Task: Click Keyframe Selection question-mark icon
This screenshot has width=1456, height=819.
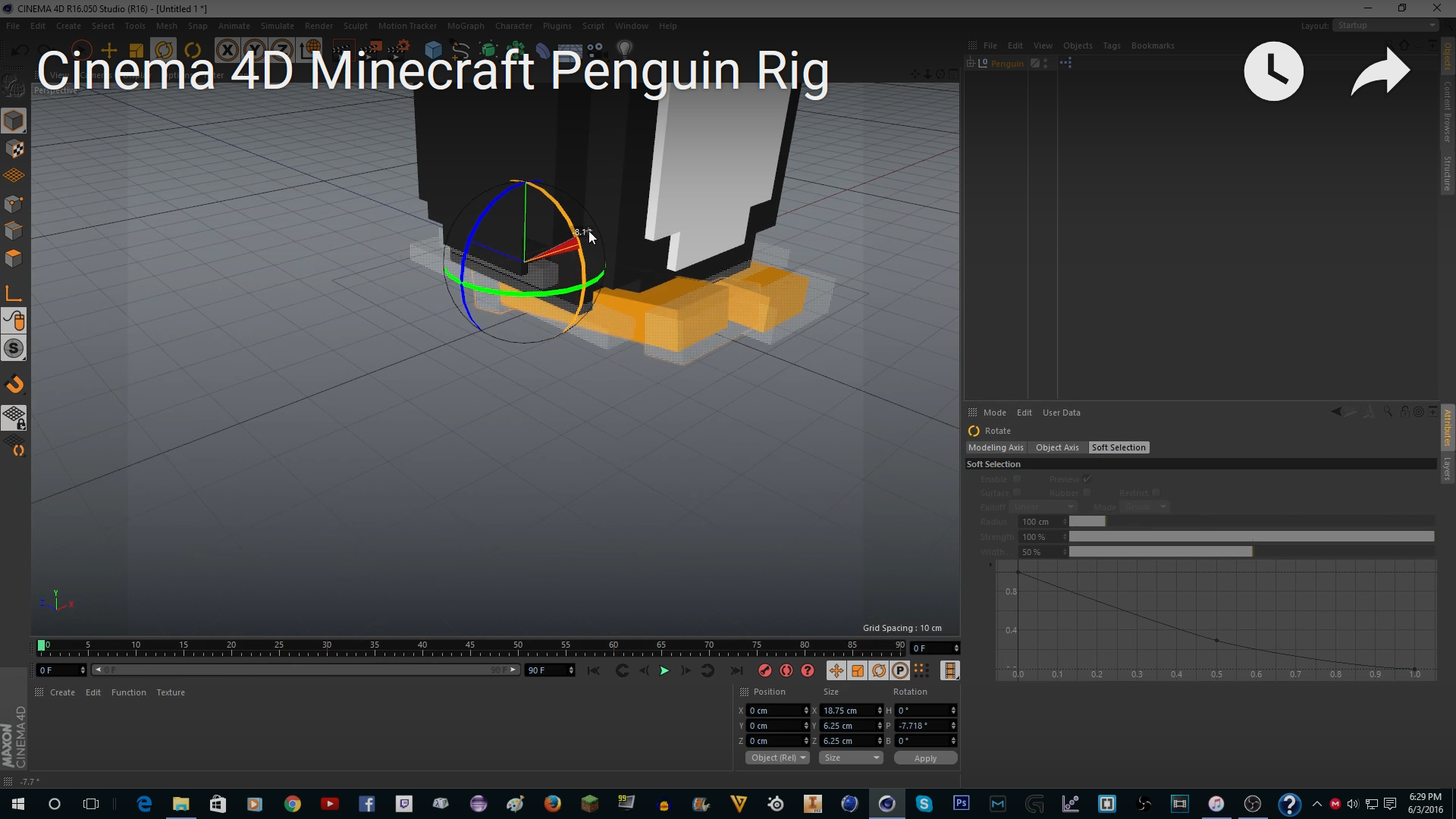Action: (808, 670)
